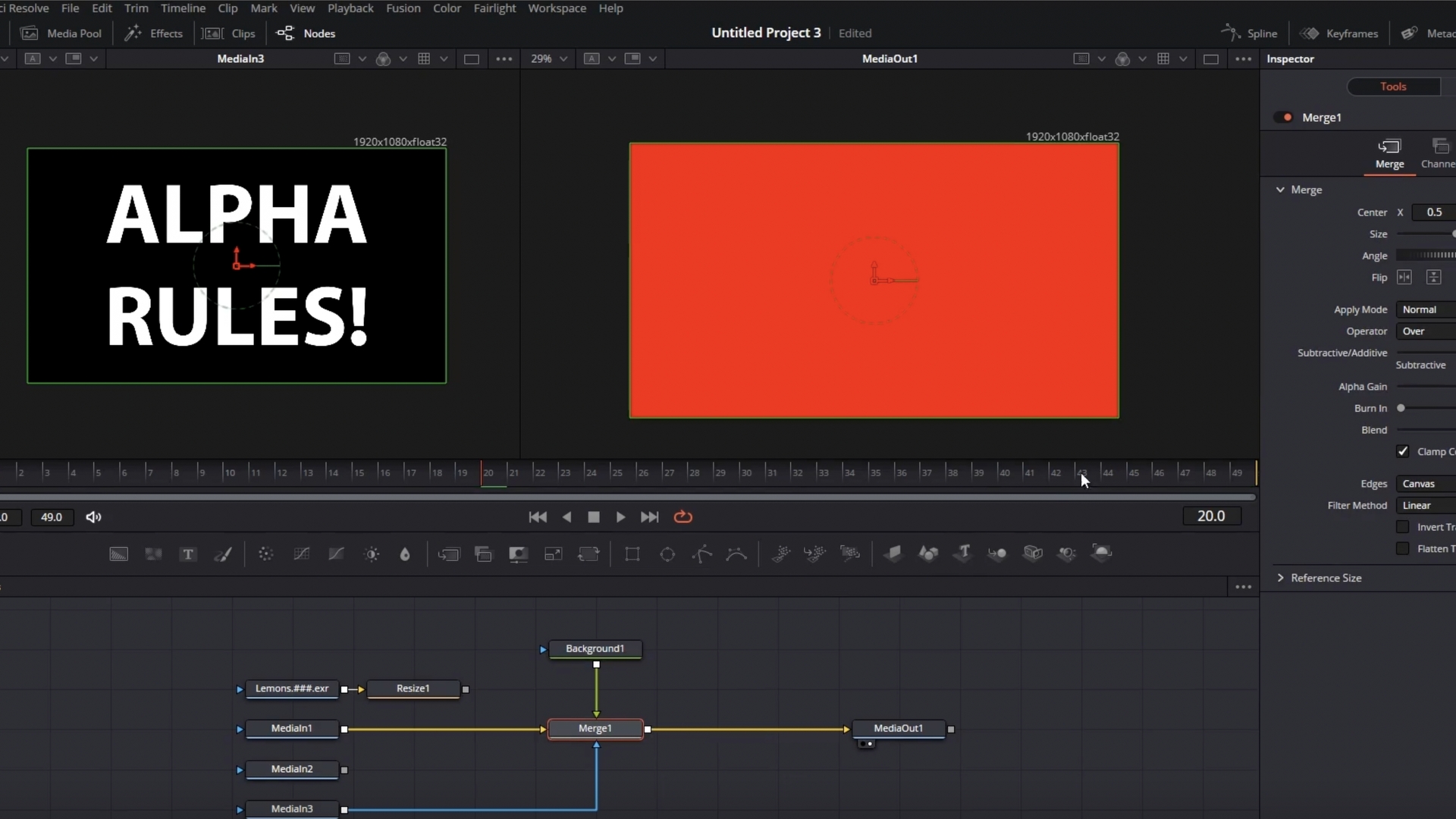Expand the Reference Size section
1456x819 pixels.
[x=1281, y=578]
